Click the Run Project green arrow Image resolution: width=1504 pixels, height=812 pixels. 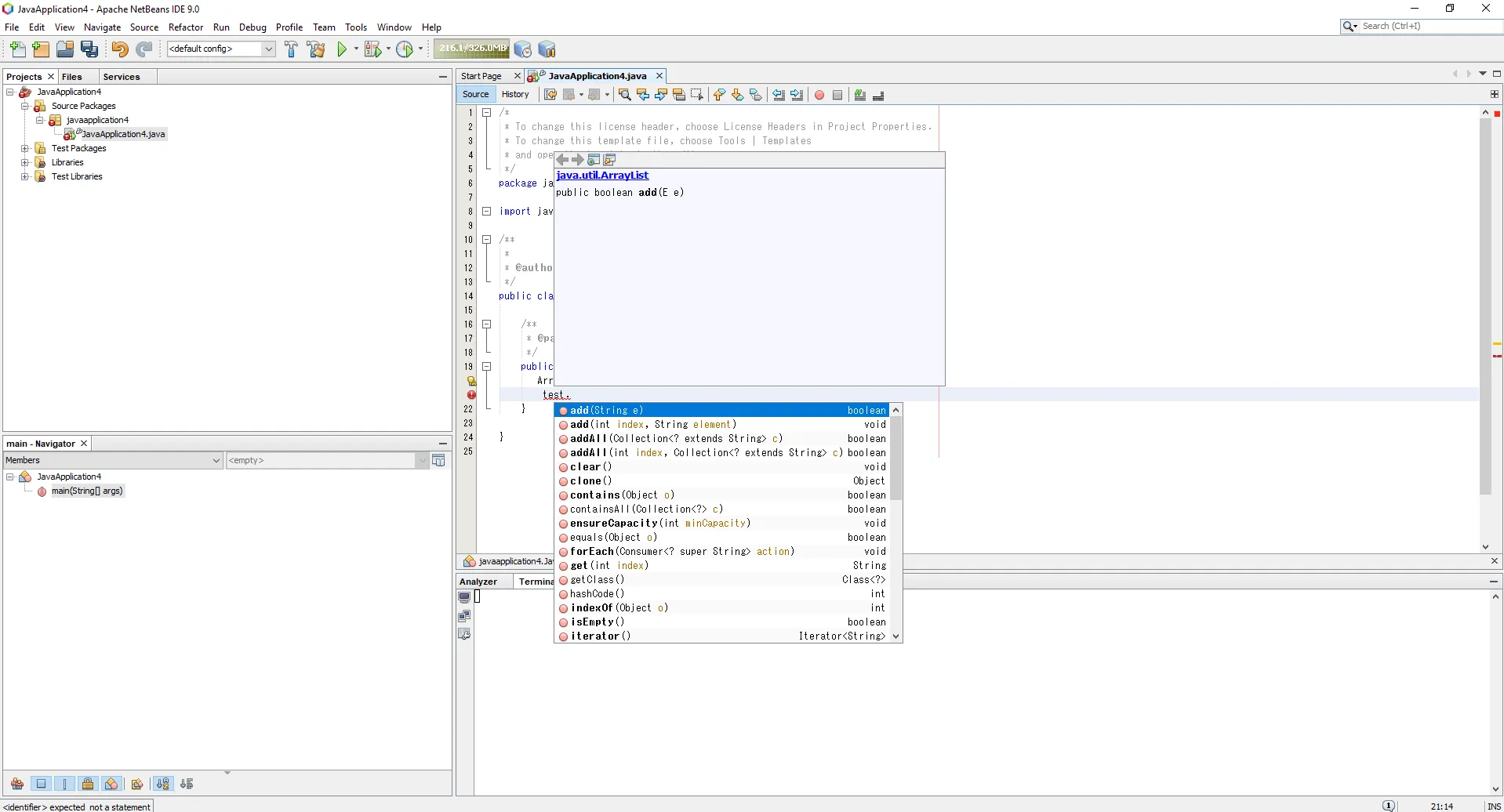[342, 49]
